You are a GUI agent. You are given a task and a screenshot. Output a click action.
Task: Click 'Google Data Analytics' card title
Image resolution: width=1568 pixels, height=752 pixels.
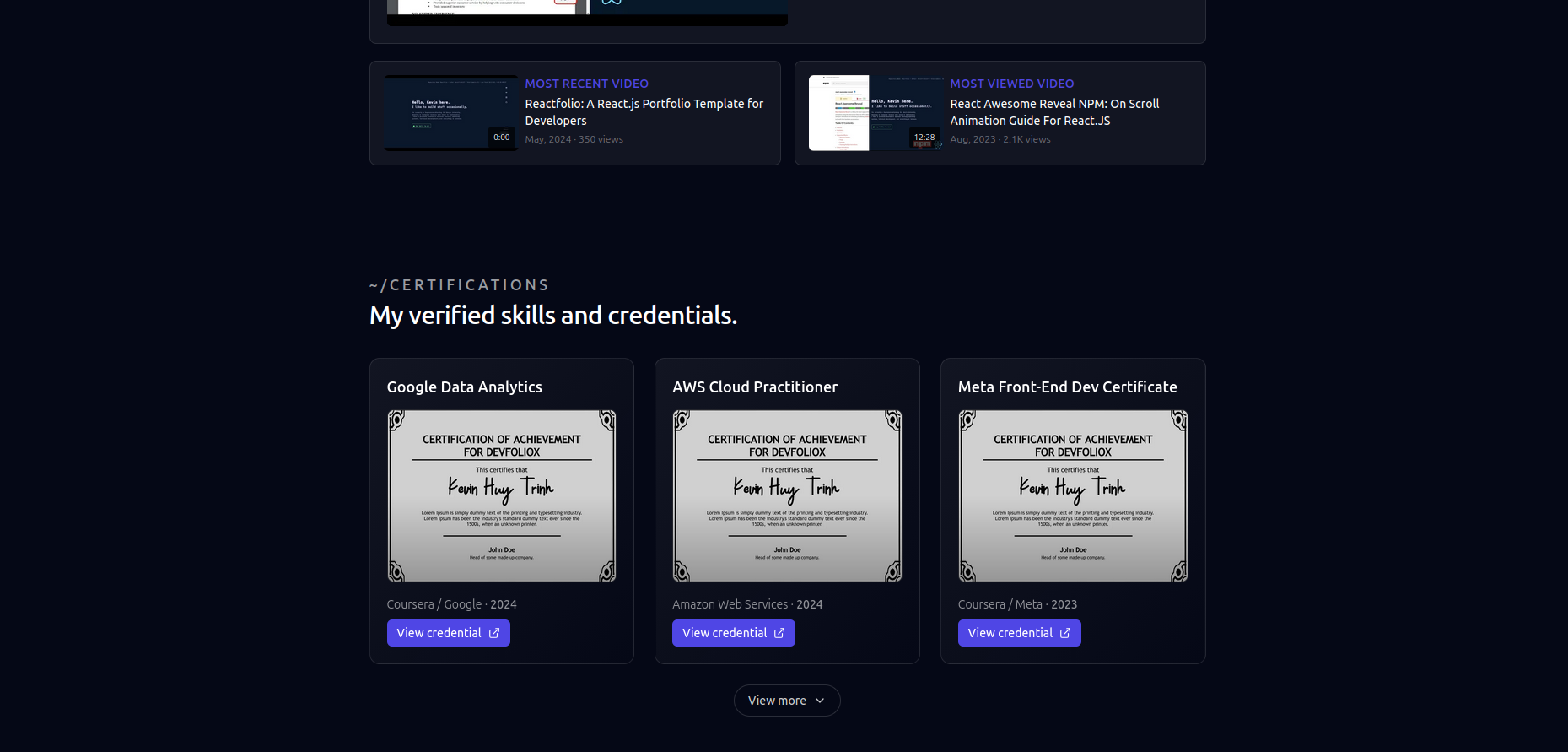pyautogui.click(x=464, y=387)
